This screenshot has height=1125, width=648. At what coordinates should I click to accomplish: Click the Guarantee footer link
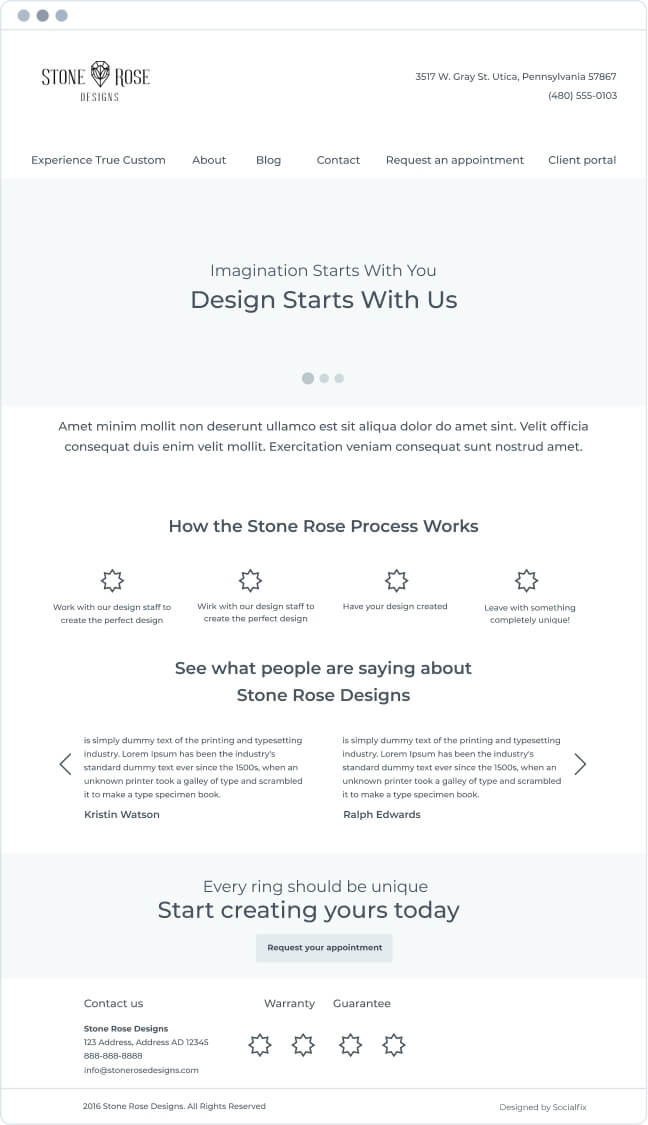click(x=362, y=1003)
